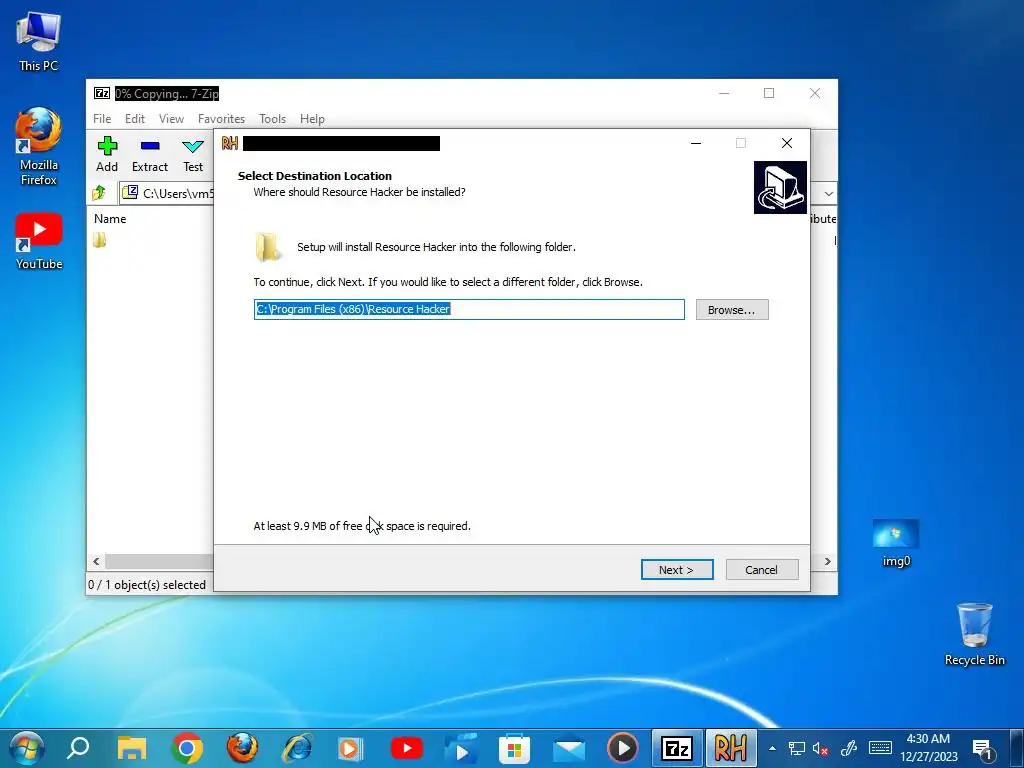Open YouTube from the taskbar
Screen dimensions: 1024x768
point(406,748)
